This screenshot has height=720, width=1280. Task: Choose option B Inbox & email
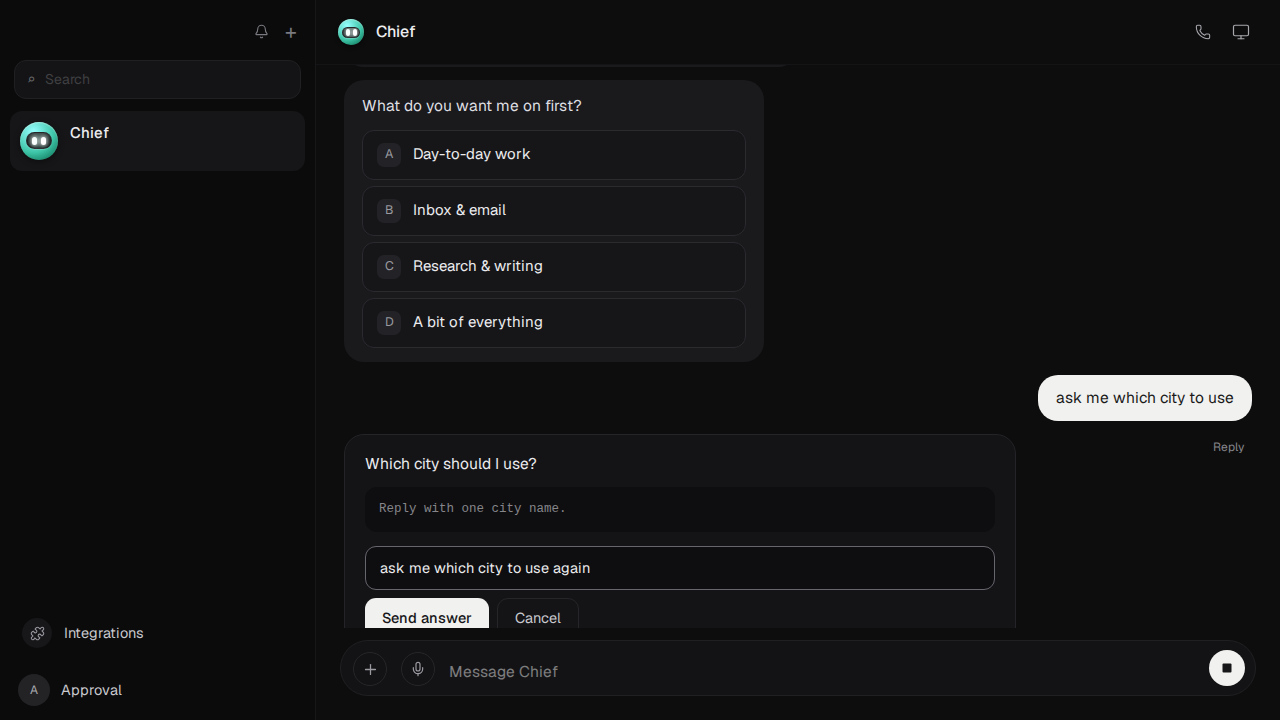pos(554,211)
